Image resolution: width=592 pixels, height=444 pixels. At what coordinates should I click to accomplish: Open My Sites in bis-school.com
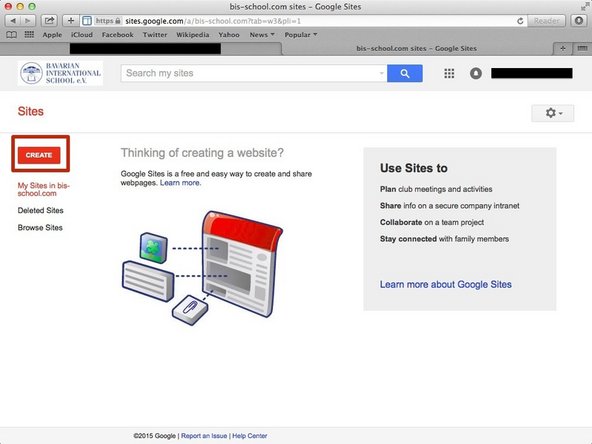43,190
